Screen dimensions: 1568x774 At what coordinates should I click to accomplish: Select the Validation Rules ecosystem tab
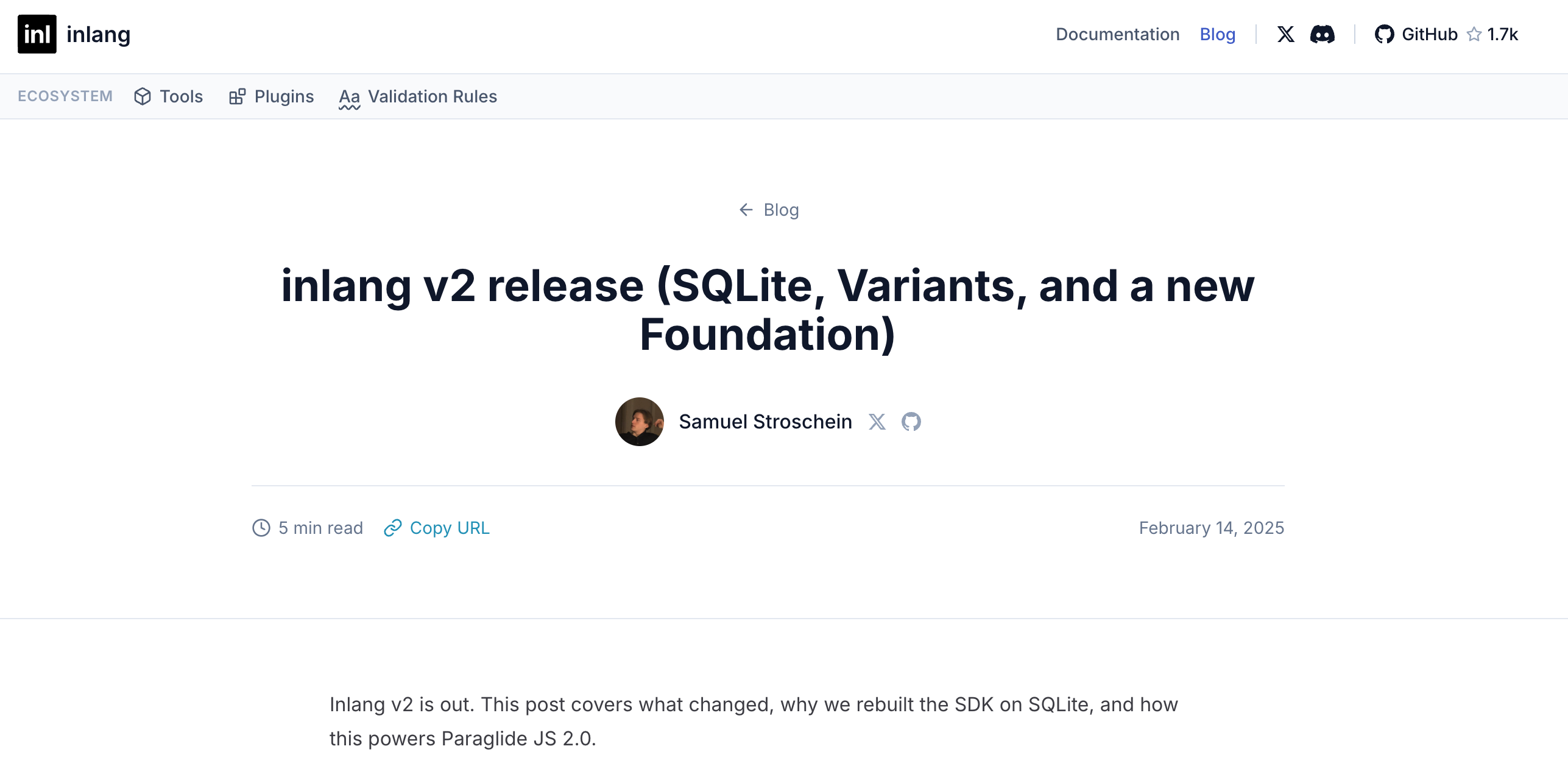(x=433, y=96)
